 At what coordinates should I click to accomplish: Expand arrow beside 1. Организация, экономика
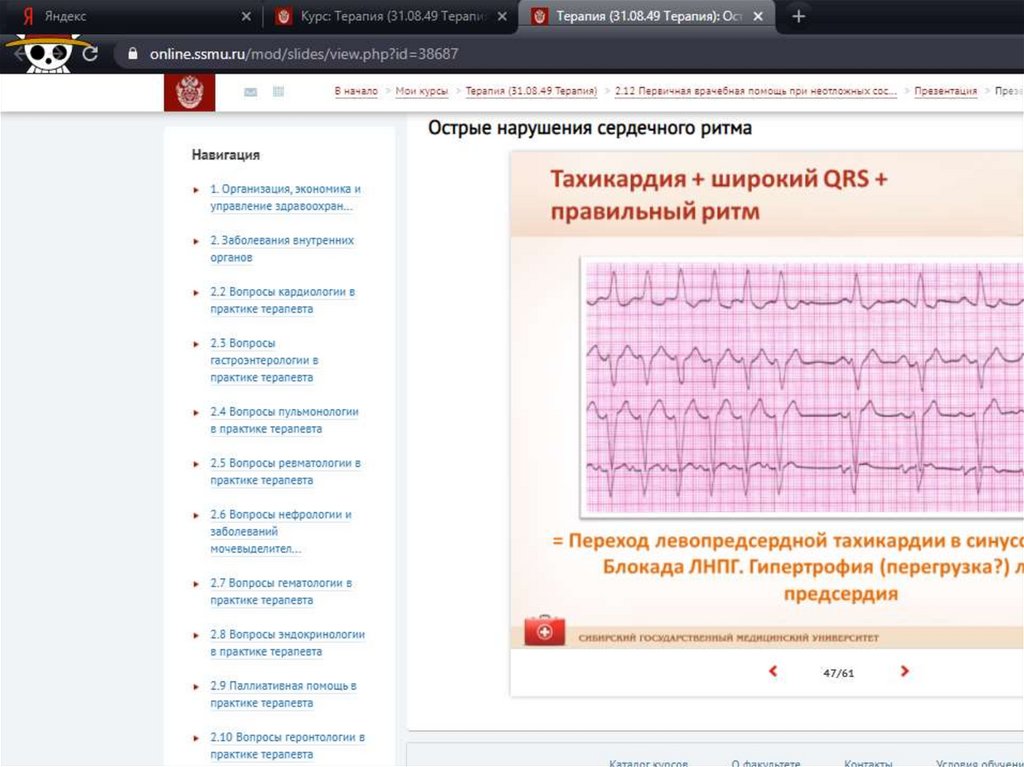[x=196, y=190]
